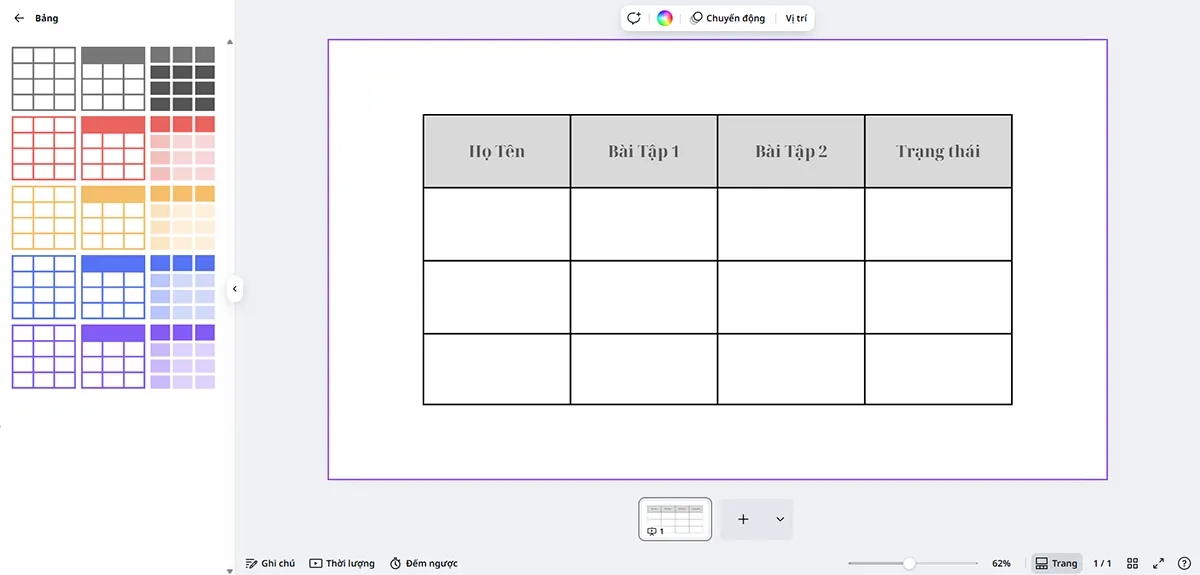Go back from the Bảng panel

coord(19,18)
